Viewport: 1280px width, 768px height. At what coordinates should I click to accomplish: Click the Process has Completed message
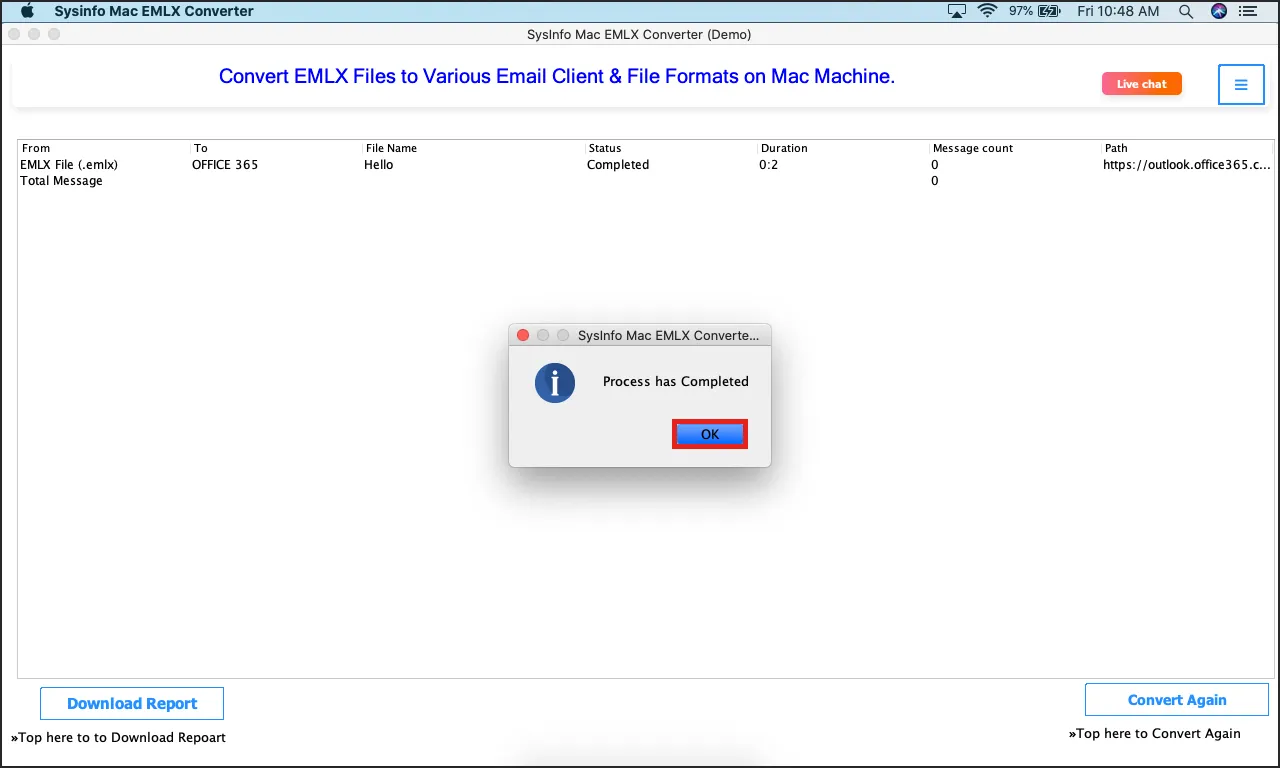coord(676,381)
